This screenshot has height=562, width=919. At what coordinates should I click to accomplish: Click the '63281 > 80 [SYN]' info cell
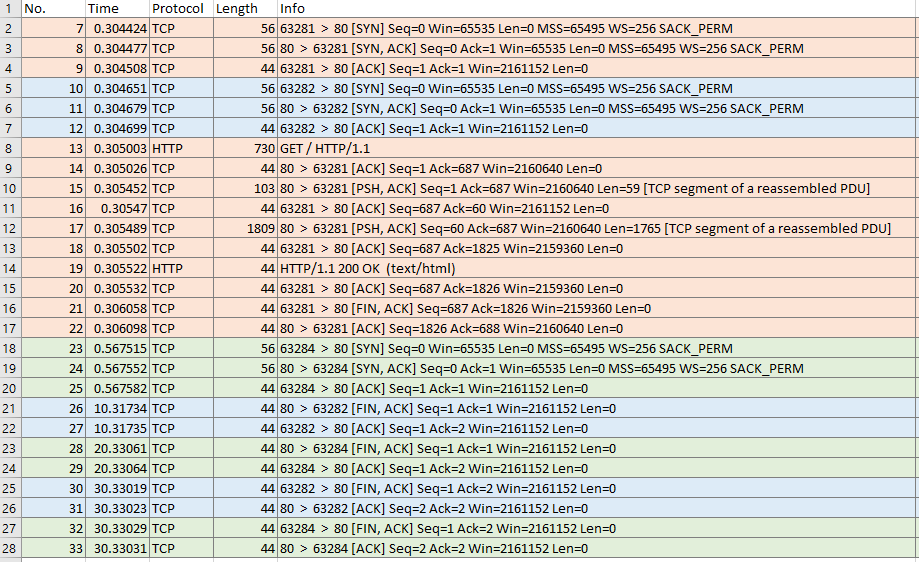pos(598,29)
